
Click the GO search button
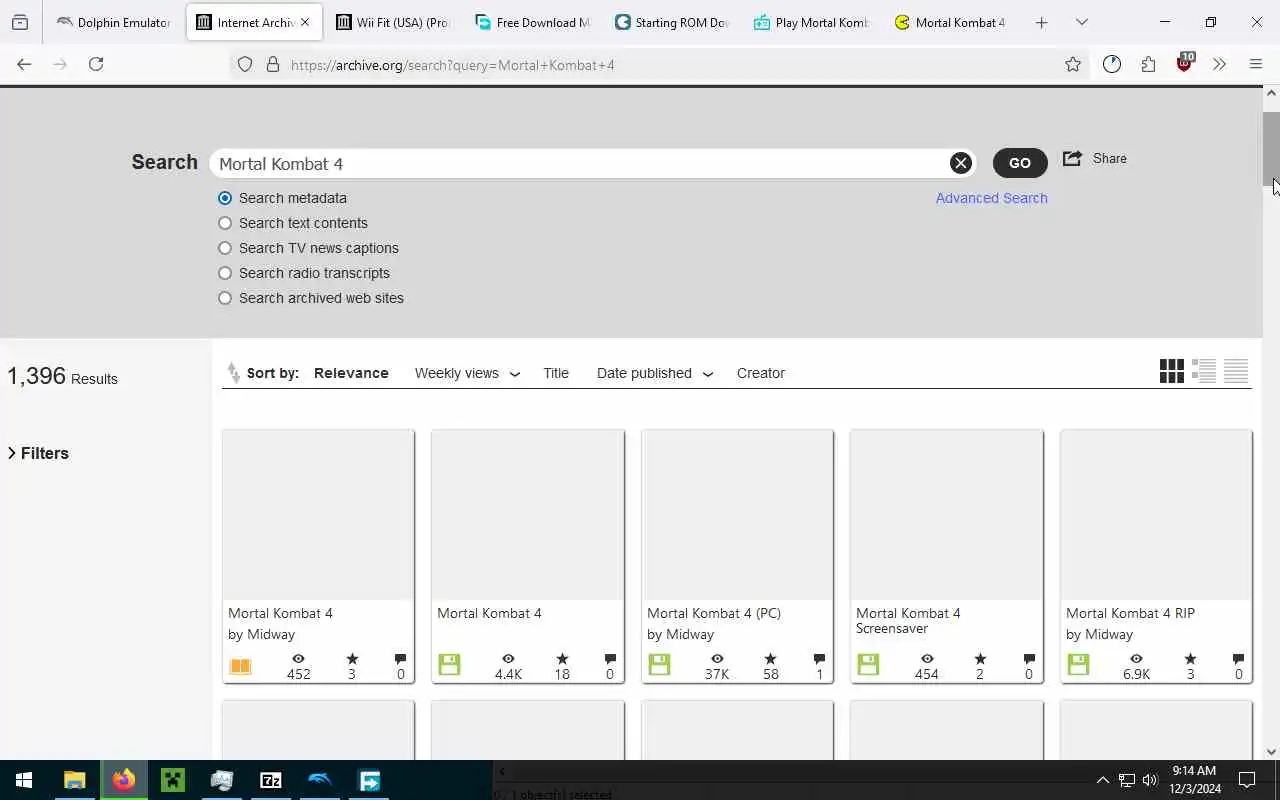(x=1020, y=163)
